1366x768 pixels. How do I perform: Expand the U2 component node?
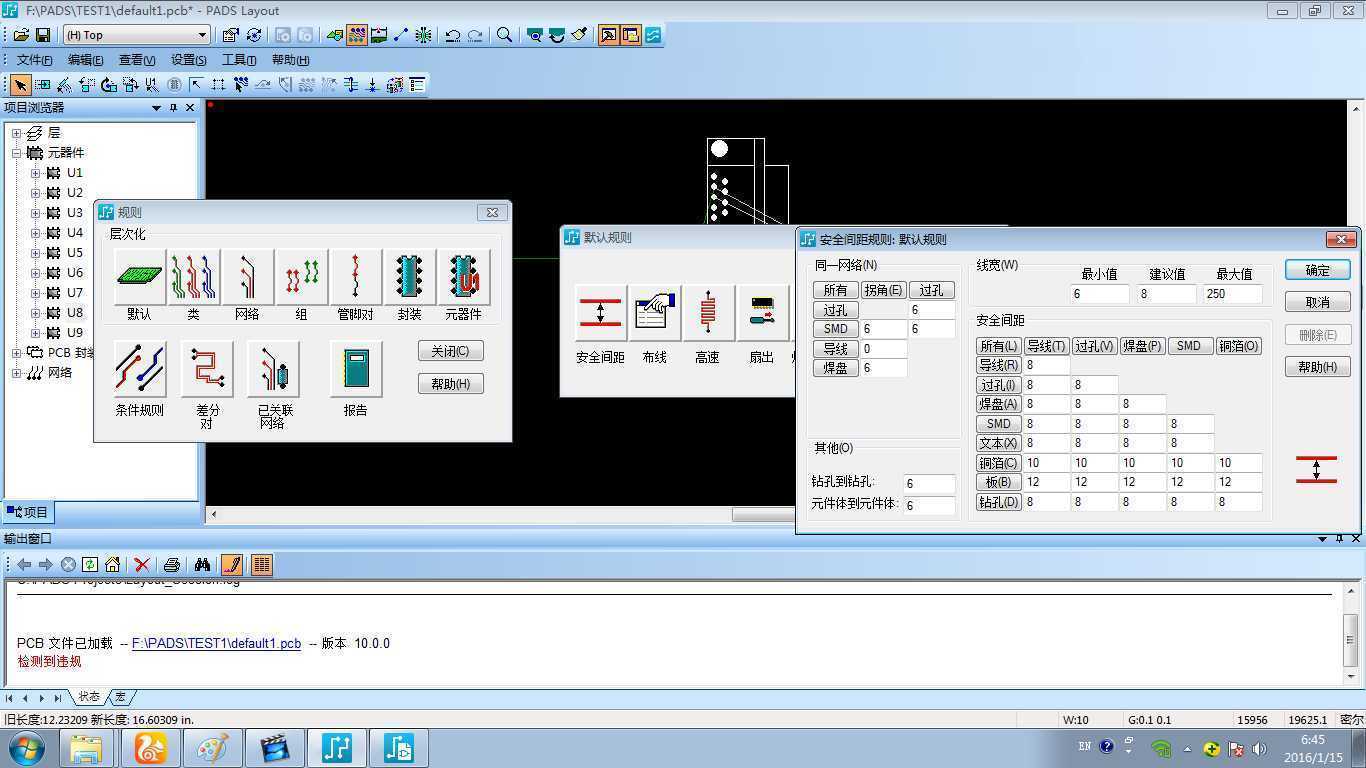coord(35,193)
